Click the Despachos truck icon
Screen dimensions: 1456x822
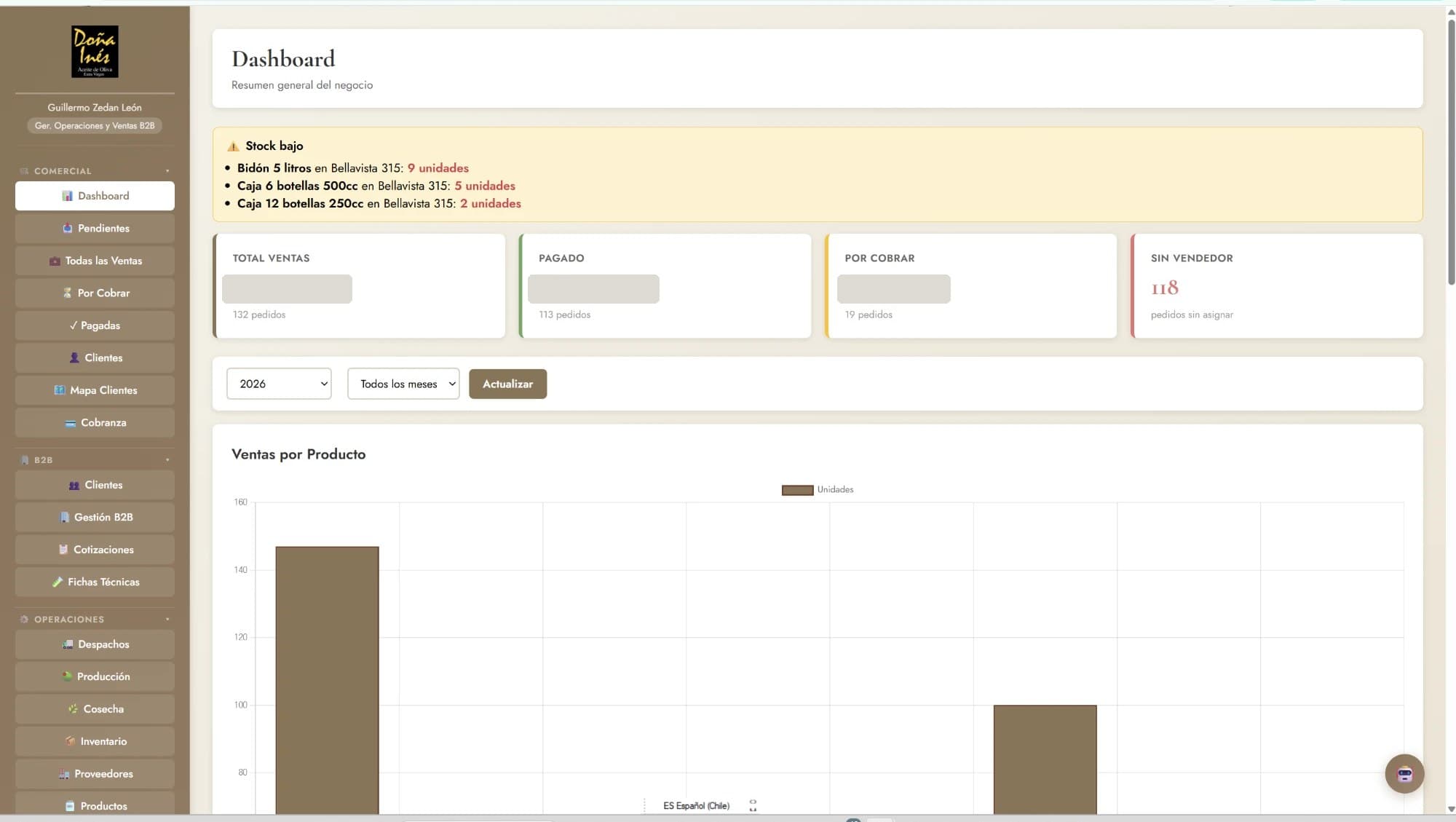(x=68, y=644)
